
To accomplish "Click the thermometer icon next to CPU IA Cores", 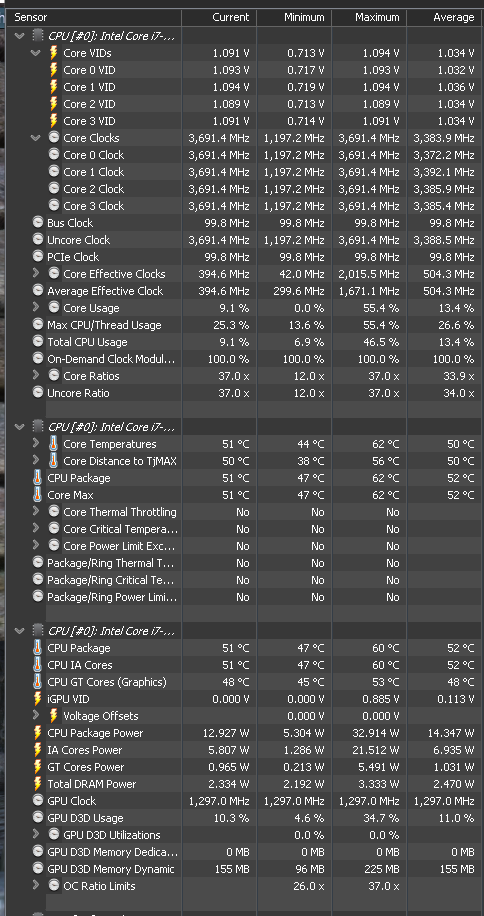I will click(38, 664).
